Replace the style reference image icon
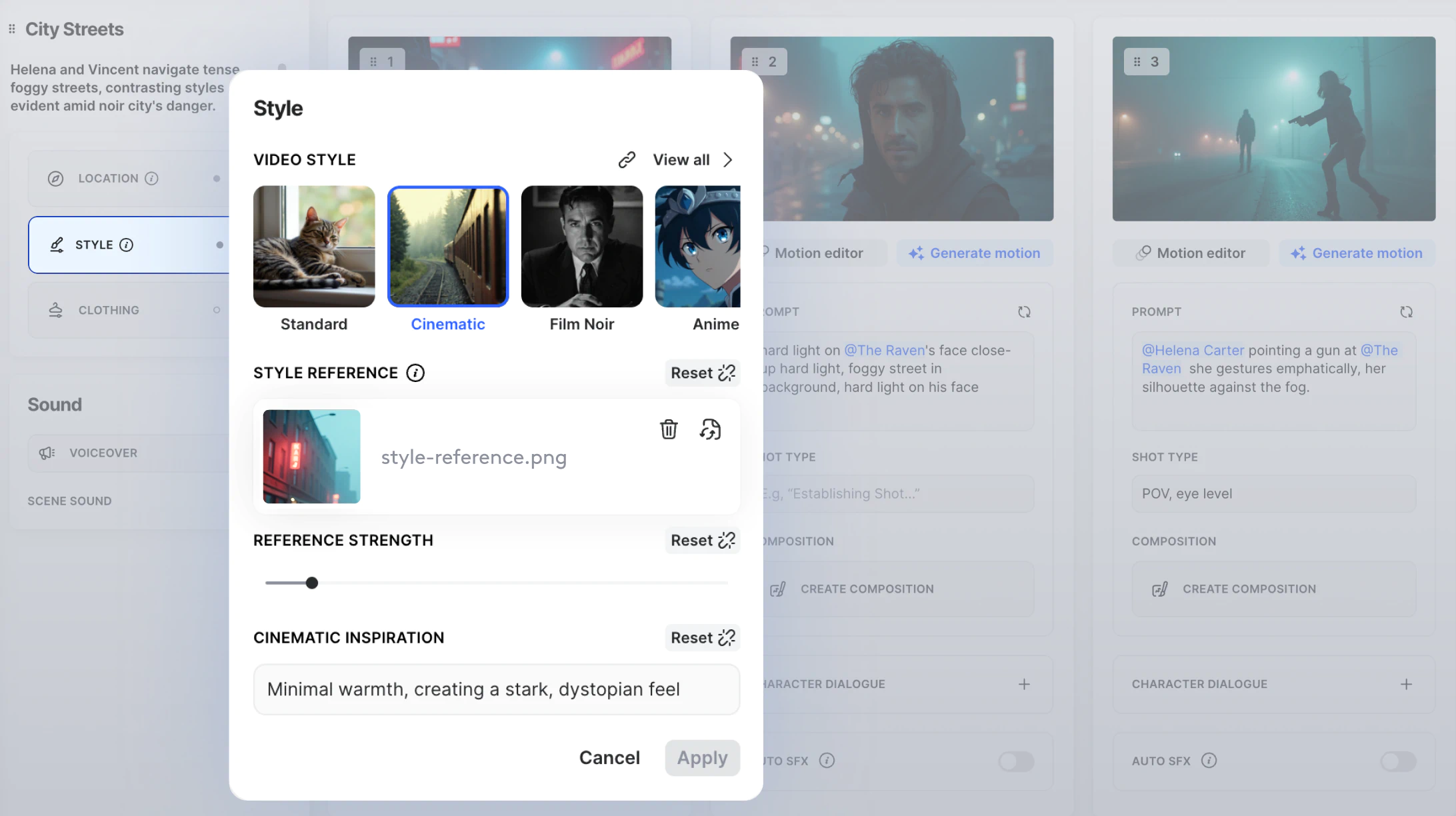Viewport: 1456px width, 816px height. tap(711, 429)
